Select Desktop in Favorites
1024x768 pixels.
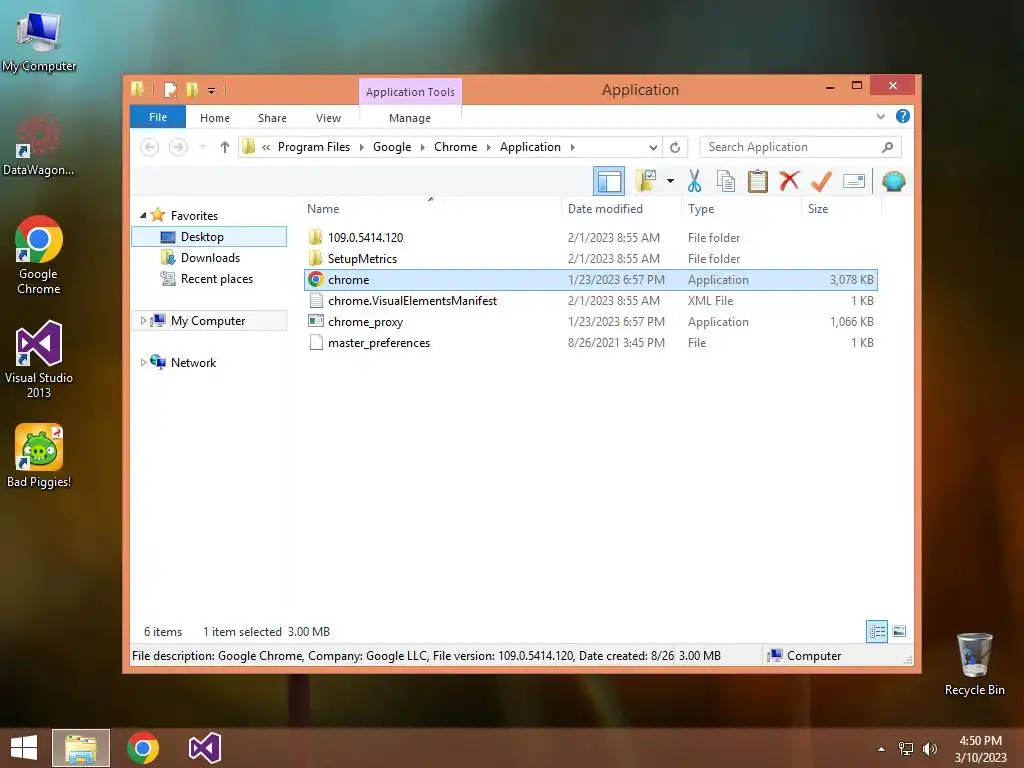click(x=209, y=236)
